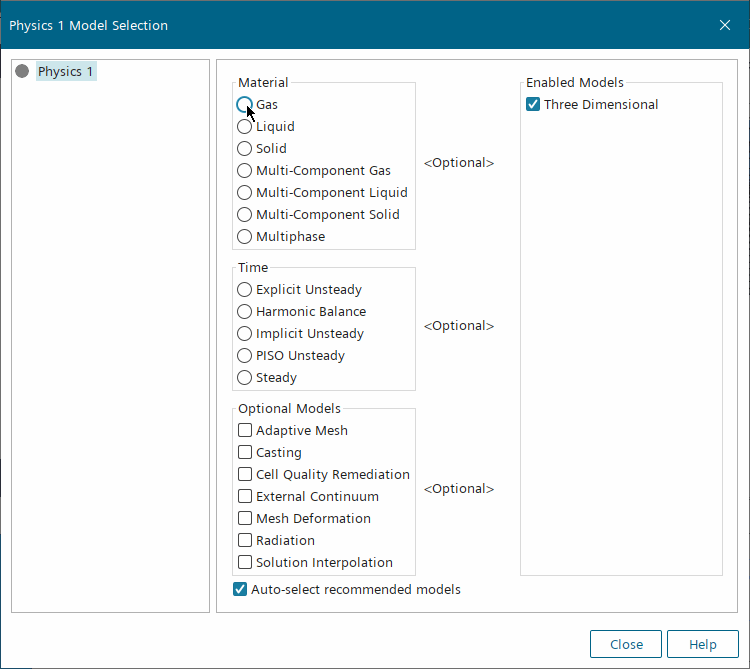
Task: Select Multi-Component Gas material
Action: click(x=245, y=171)
